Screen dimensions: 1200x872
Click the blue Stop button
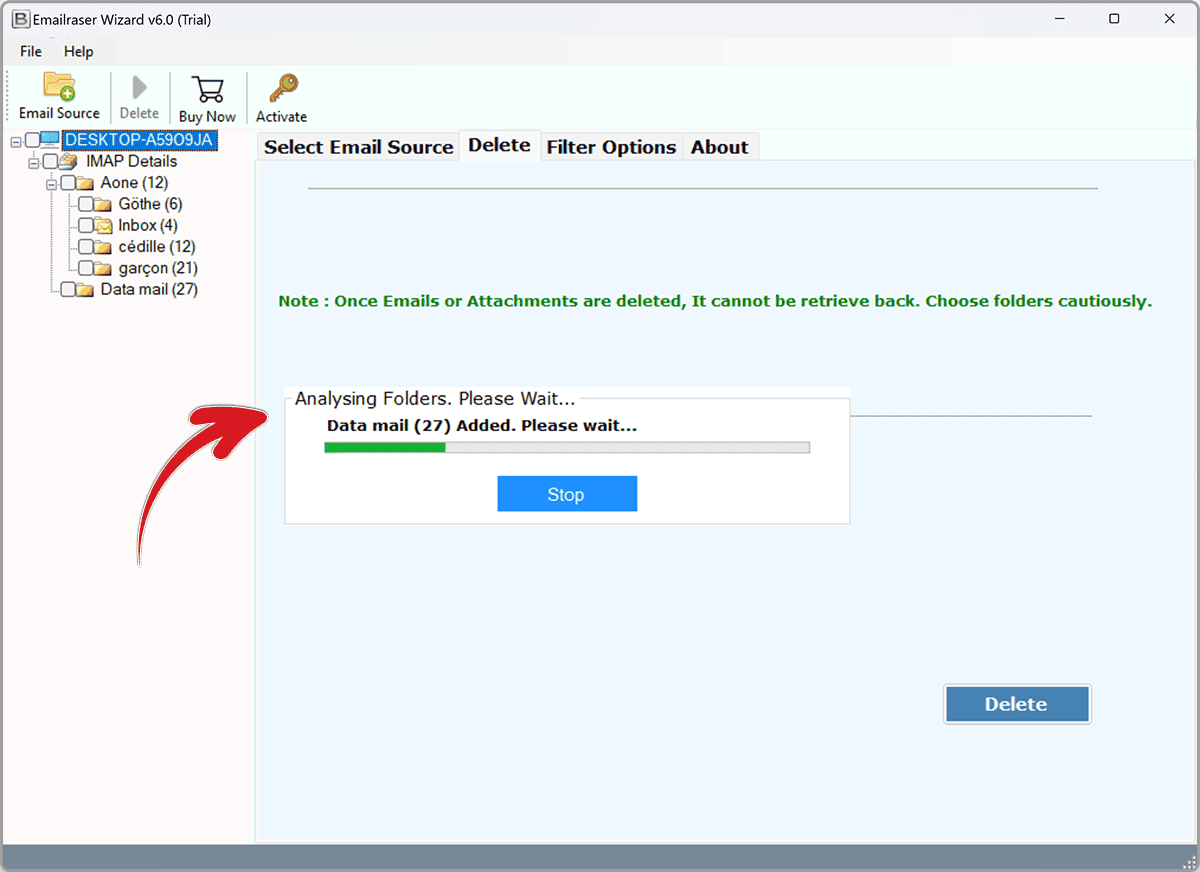click(x=567, y=494)
